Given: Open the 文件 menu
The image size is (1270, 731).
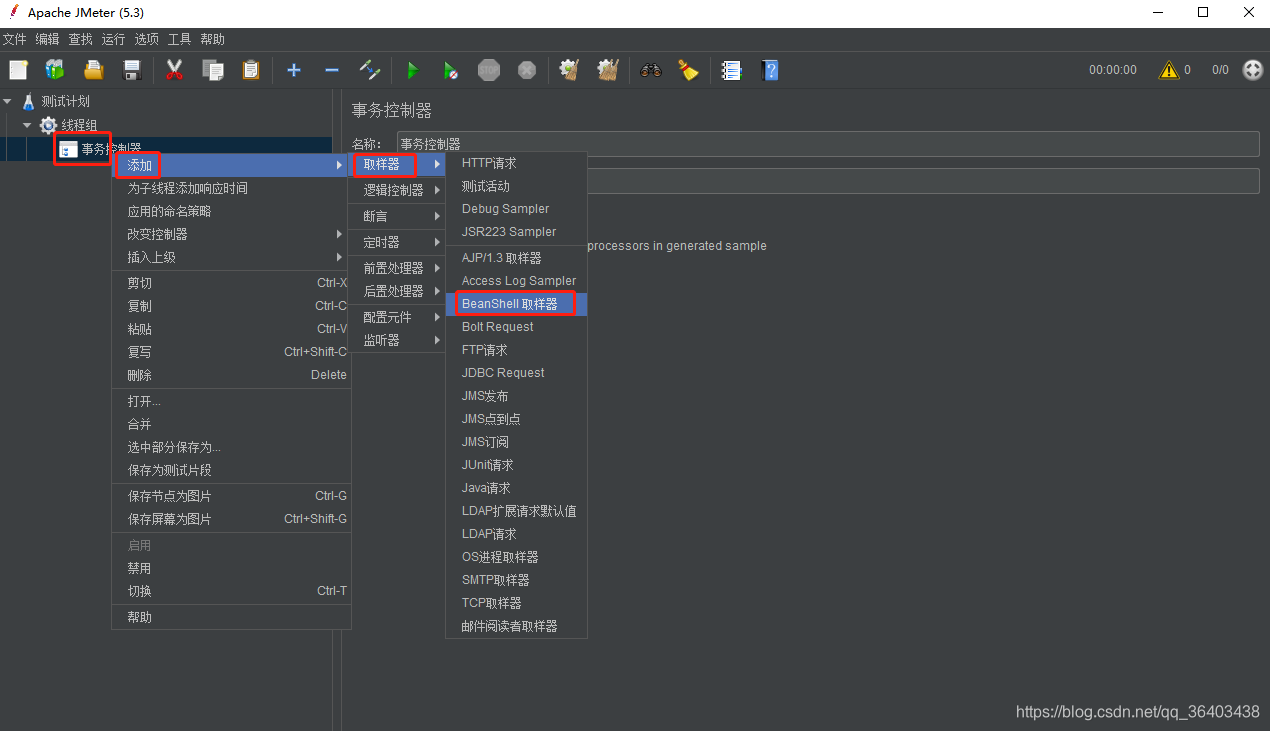Looking at the screenshot, I should pyautogui.click(x=14, y=39).
